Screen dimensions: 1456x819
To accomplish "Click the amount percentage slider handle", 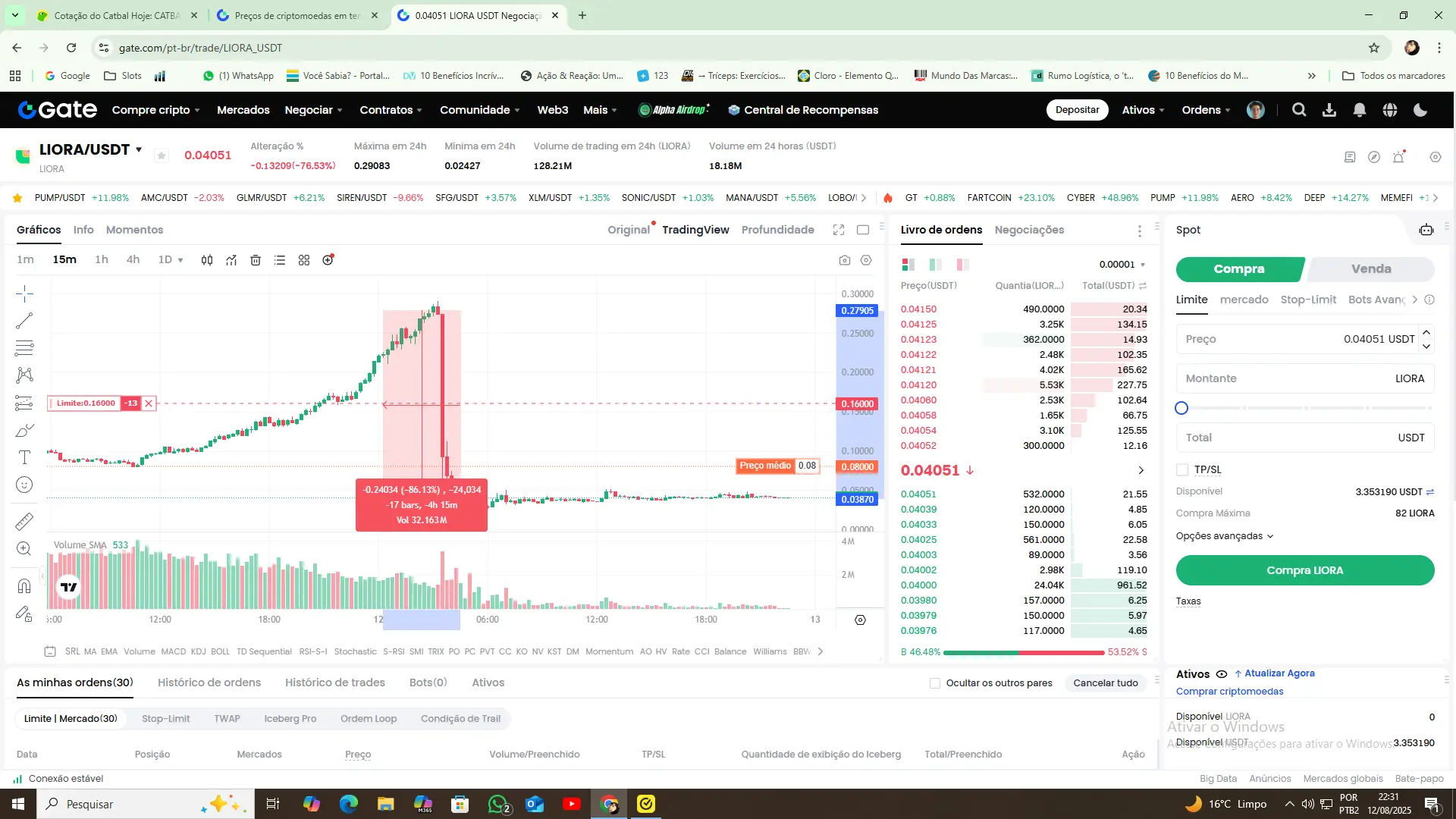I will tap(1181, 409).
